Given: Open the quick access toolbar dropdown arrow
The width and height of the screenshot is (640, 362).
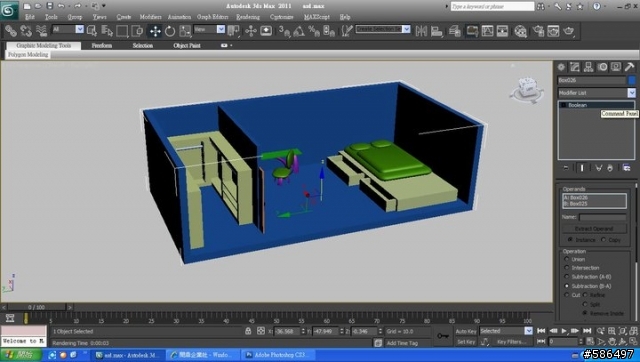Looking at the screenshot, I should [104, 6].
